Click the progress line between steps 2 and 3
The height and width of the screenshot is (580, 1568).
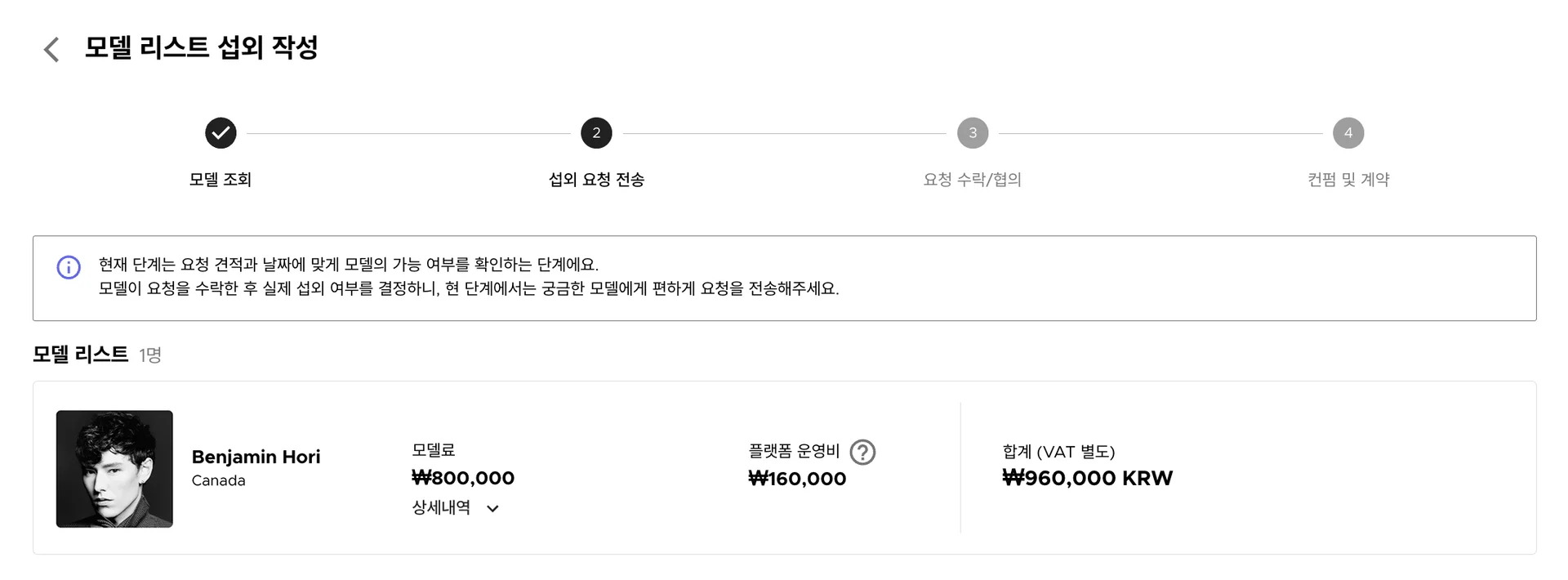tap(784, 132)
